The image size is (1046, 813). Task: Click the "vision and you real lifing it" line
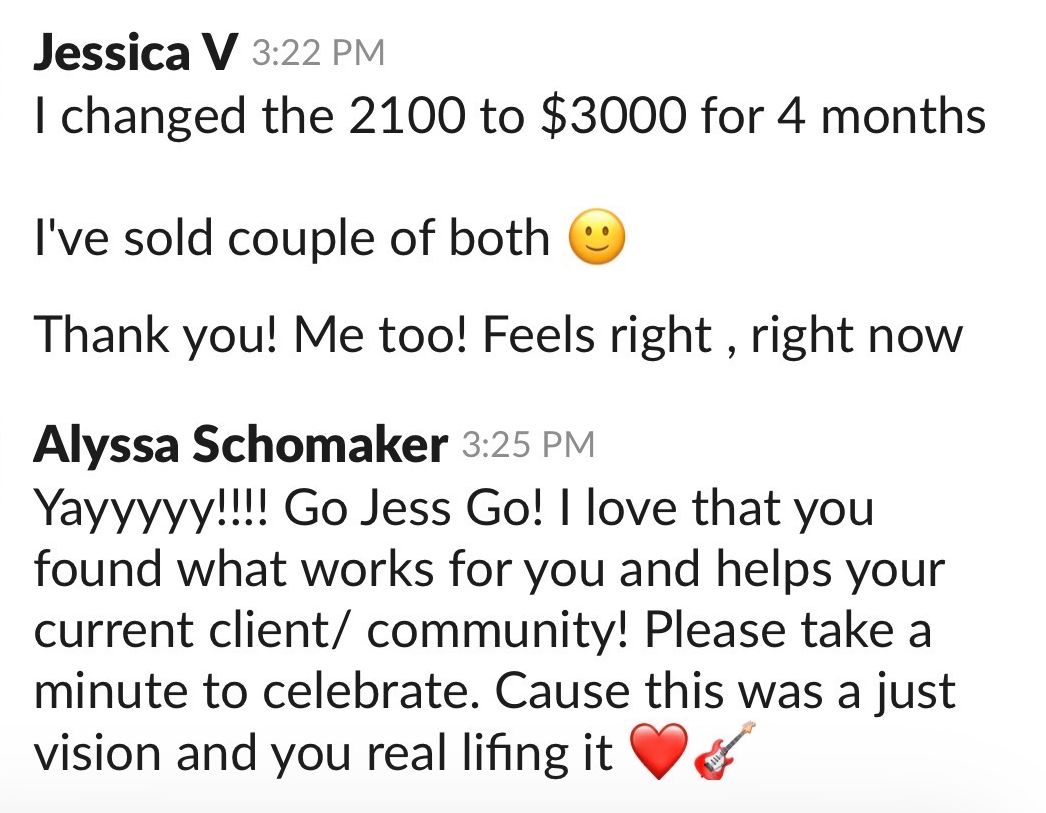(x=323, y=752)
